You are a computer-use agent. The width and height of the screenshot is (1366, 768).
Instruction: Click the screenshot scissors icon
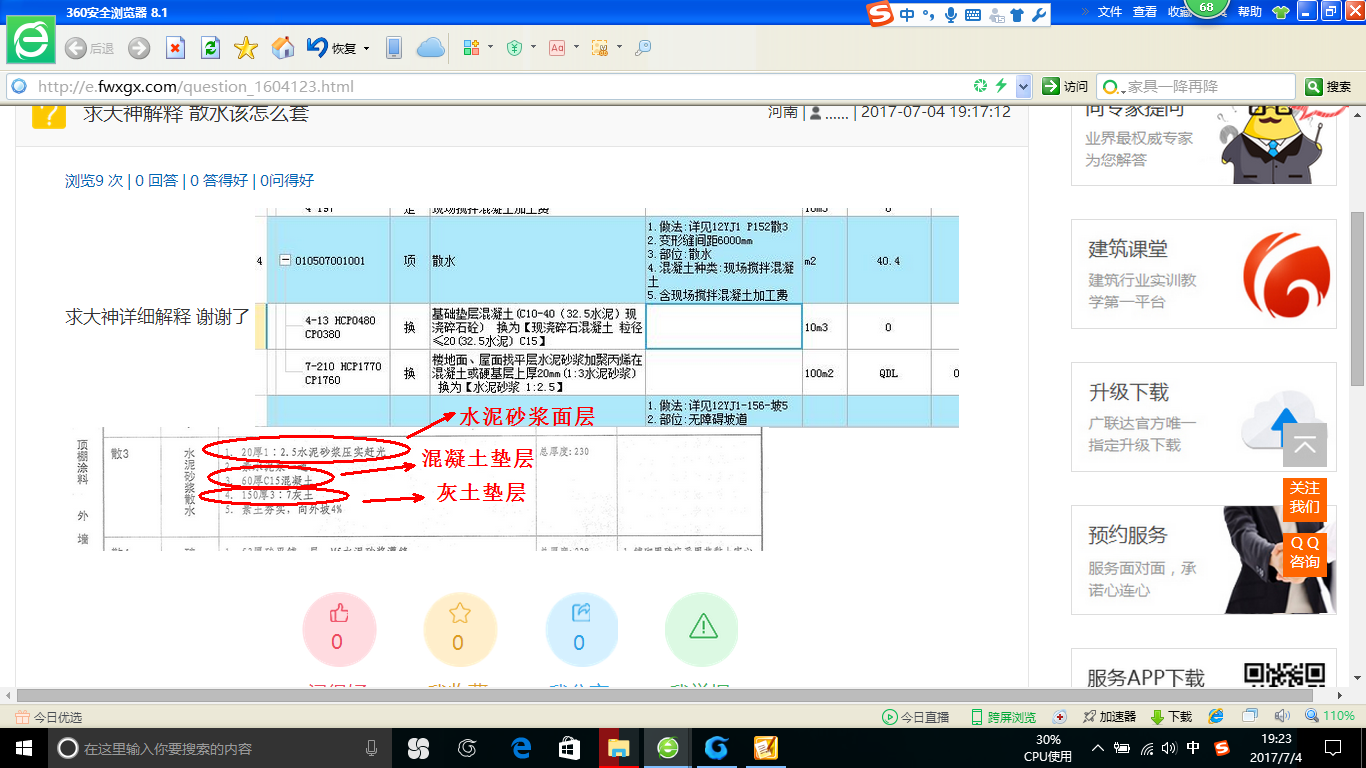(x=600, y=48)
